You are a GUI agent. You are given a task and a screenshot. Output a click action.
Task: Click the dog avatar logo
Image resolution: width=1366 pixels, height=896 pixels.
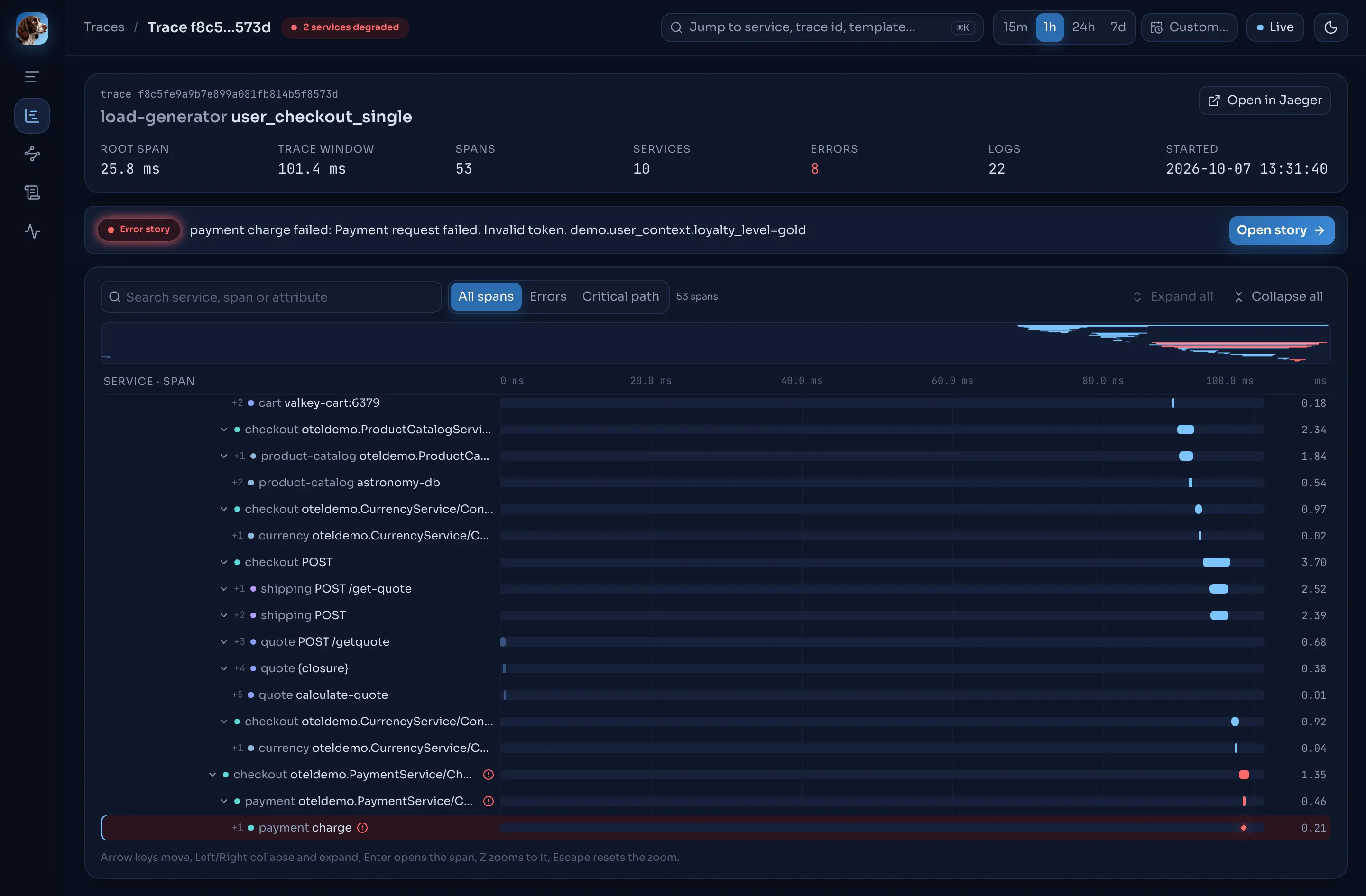[x=32, y=28]
